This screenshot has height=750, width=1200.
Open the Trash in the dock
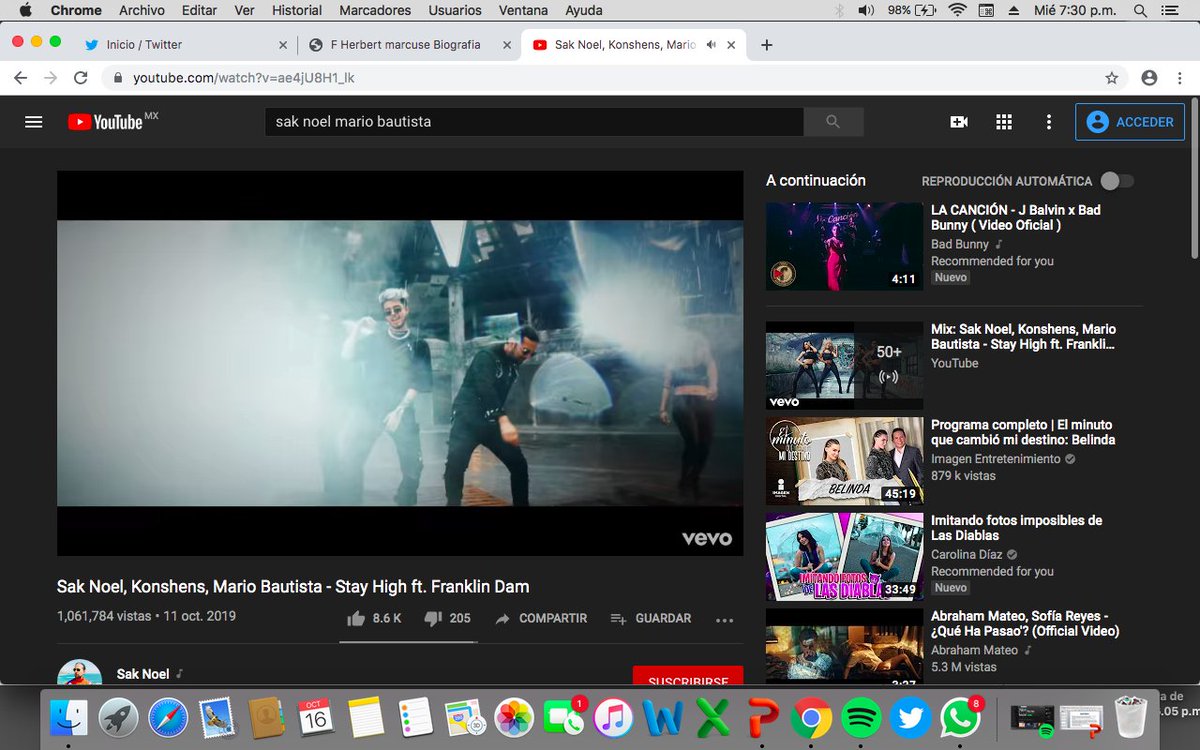1131,716
